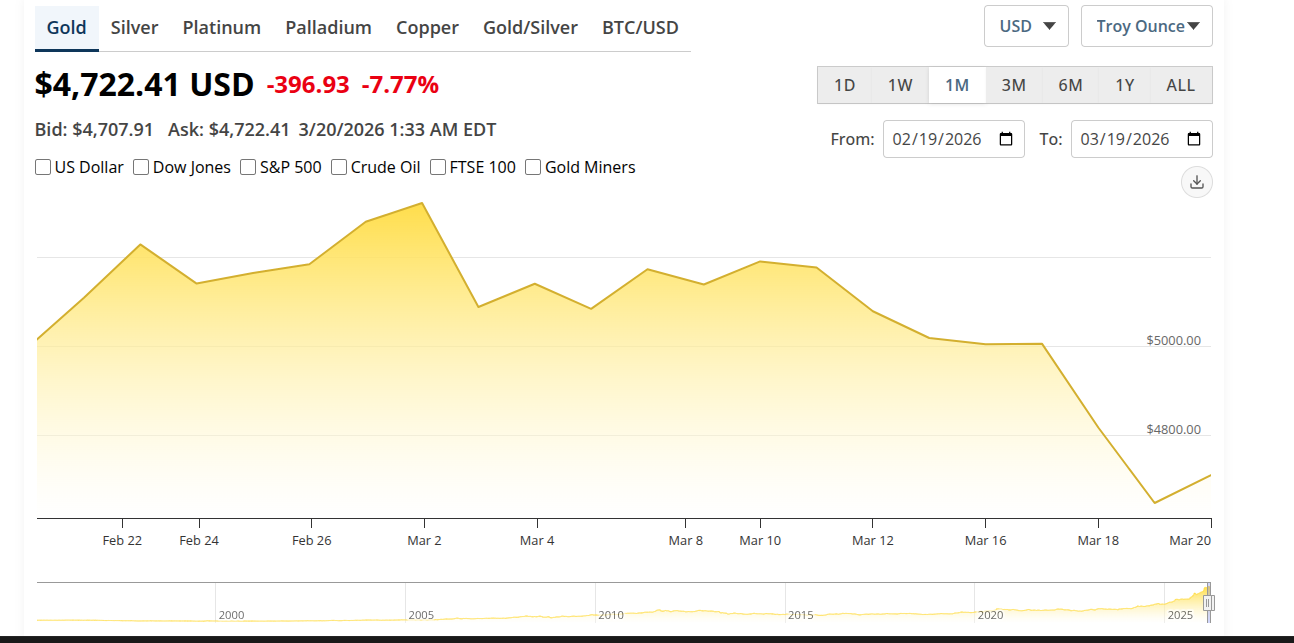
Task: Grab the range navigator handle at 2025
Action: [x=1208, y=603]
